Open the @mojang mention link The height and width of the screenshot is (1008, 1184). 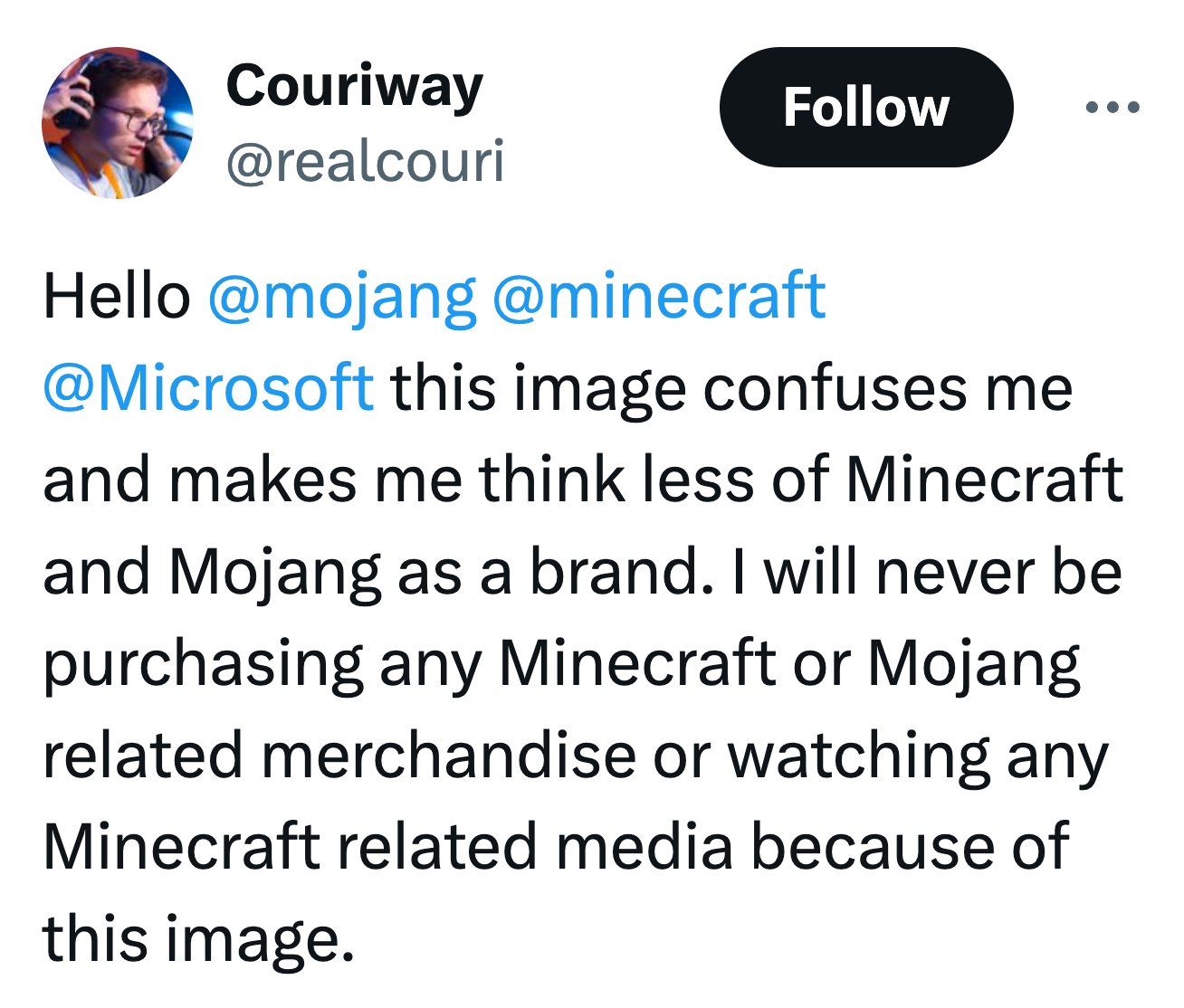tap(341, 297)
